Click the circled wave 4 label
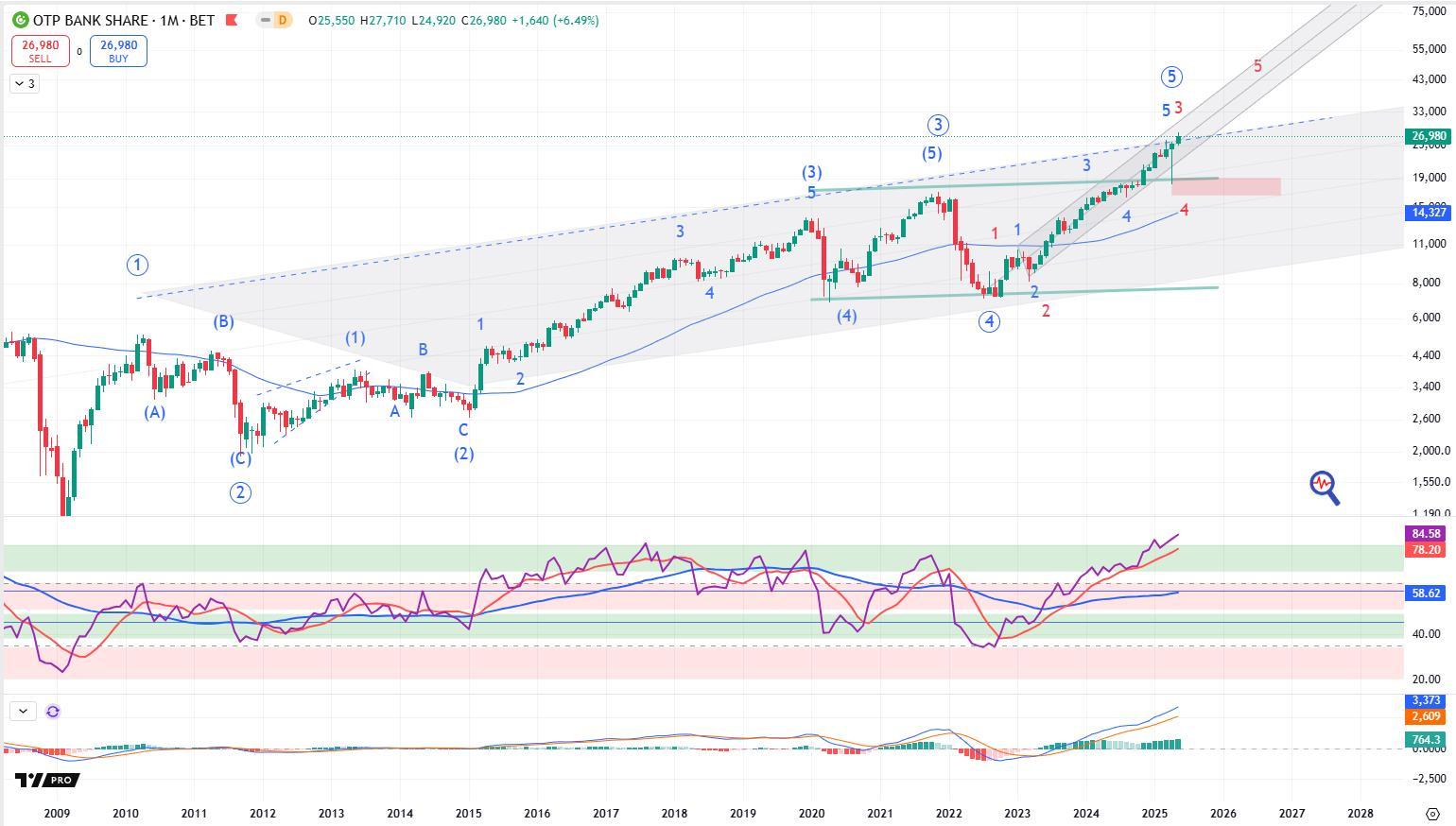Screen dimensions: 1456x826 click(x=989, y=321)
